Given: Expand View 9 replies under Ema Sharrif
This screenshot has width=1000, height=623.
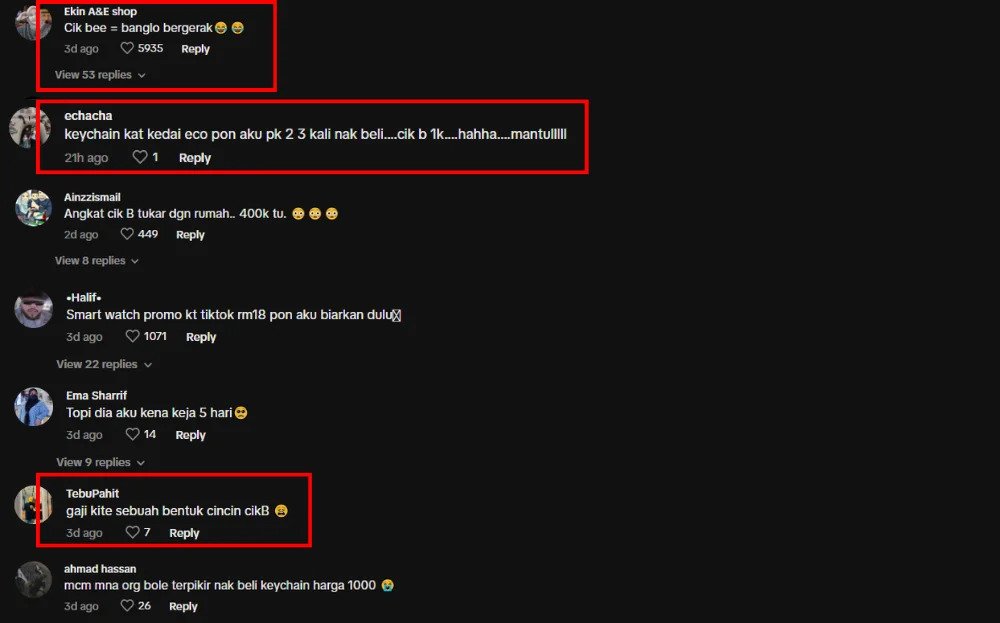Looking at the screenshot, I should (x=101, y=462).
